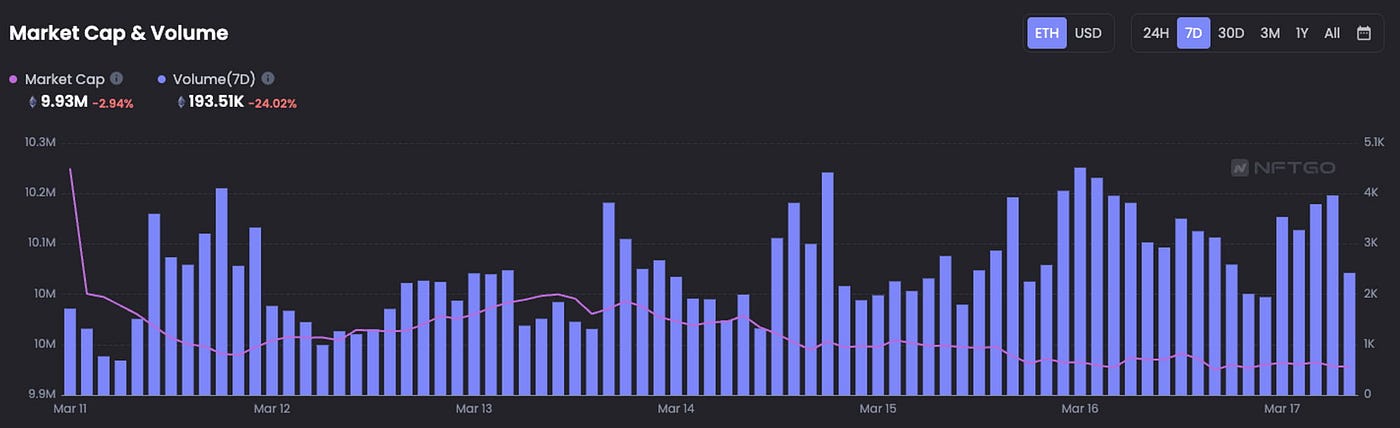This screenshot has width=1400, height=428.
Task: Click the Market Cap & Volume title
Action: pyautogui.click(x=119, y=33)
